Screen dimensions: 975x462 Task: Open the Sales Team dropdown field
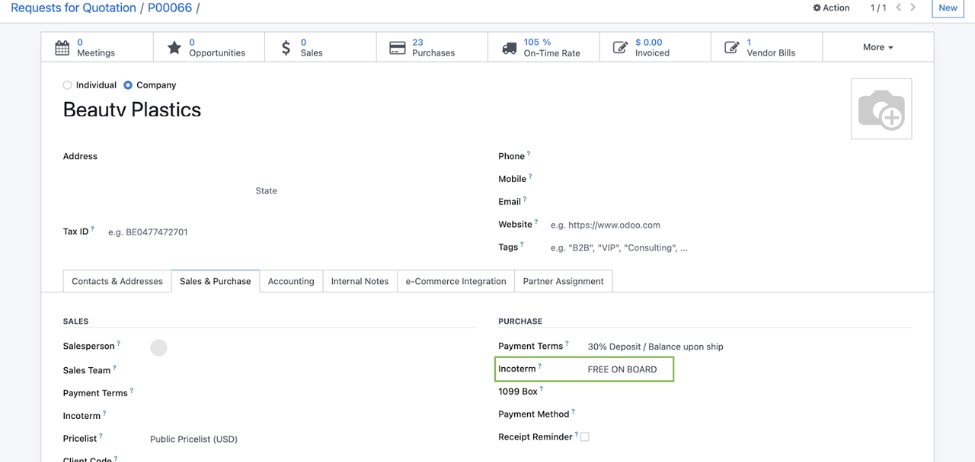pyautogui.click(x=313, y=370)
